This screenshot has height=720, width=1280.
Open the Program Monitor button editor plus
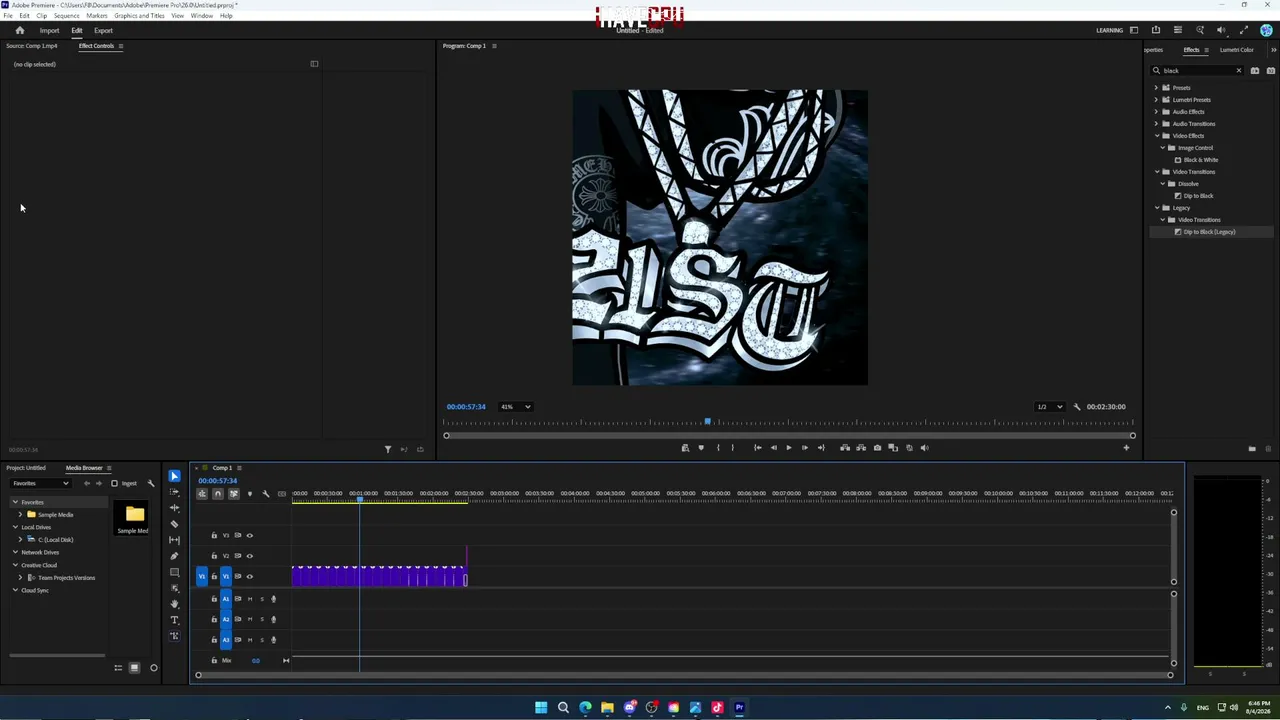(1126, 448)
